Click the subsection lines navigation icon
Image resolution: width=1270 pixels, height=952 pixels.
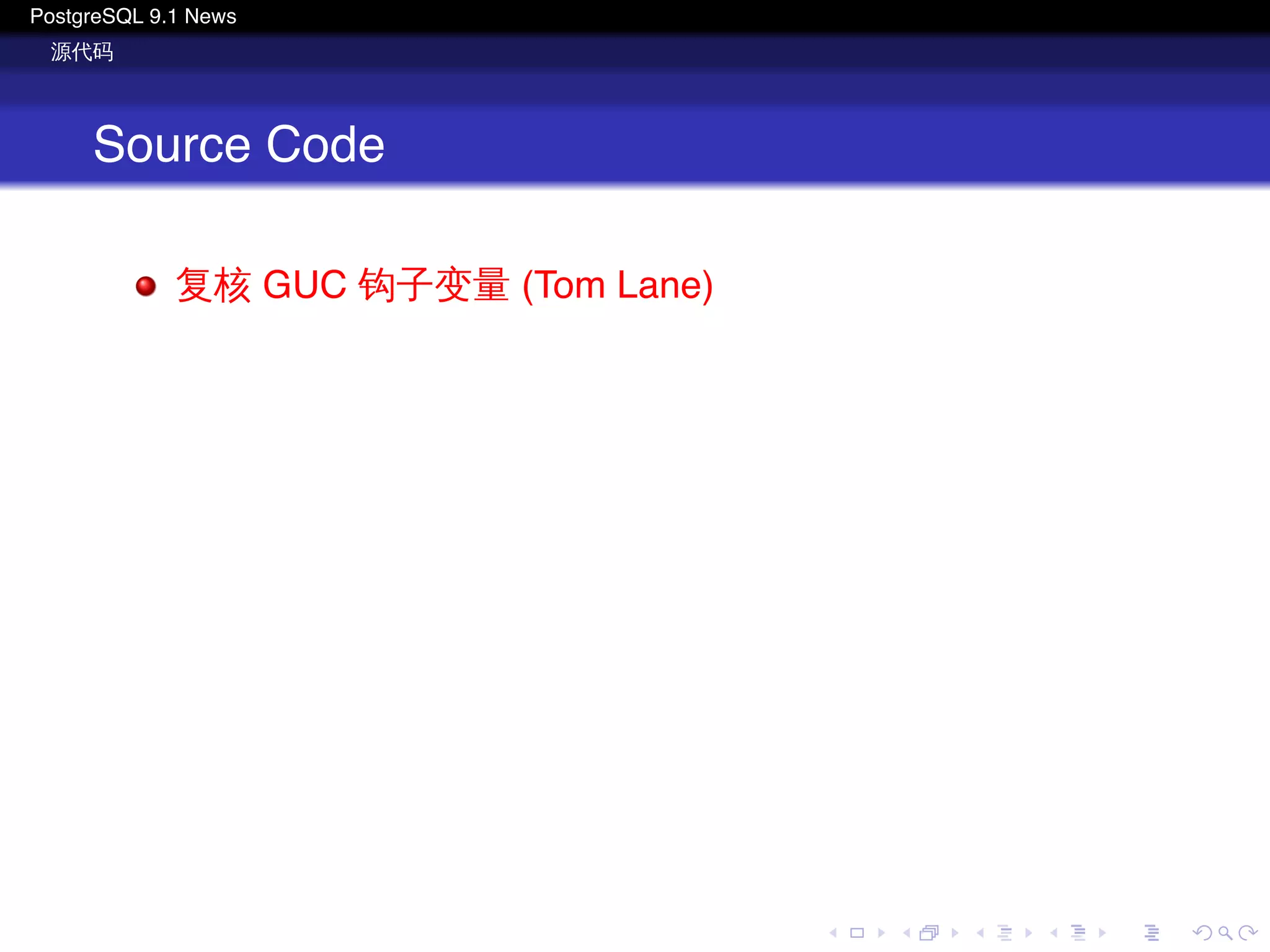pyautogui.click(x=1005, y=932)
